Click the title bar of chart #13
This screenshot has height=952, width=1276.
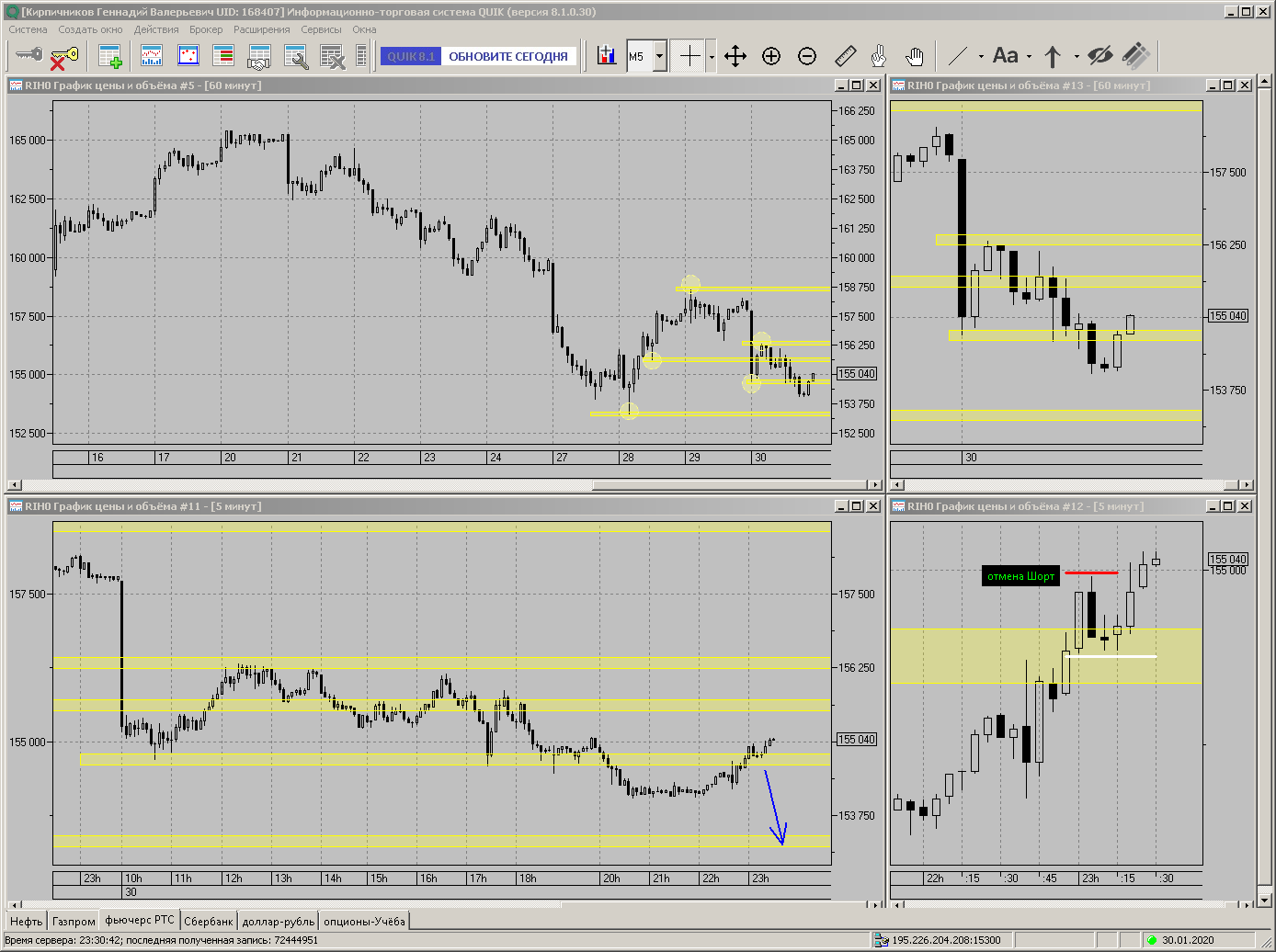[x=1072, y=85]
